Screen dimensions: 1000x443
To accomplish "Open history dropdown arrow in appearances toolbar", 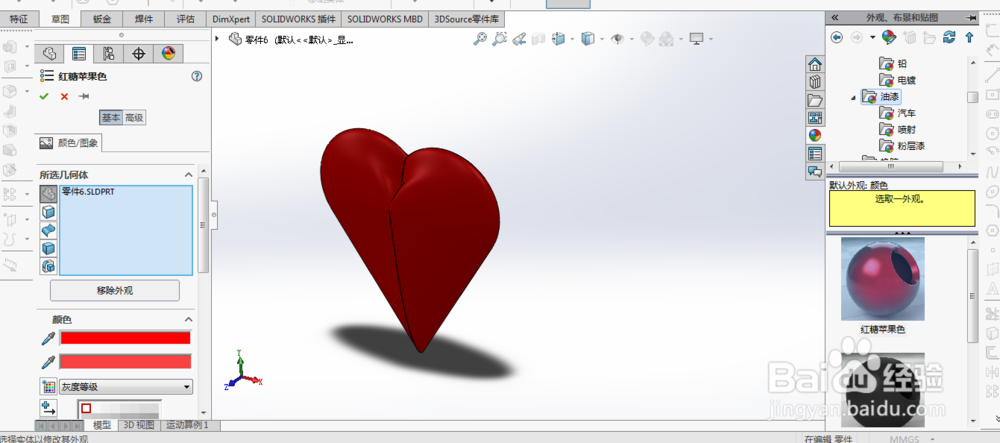I will tap(872, 38).
